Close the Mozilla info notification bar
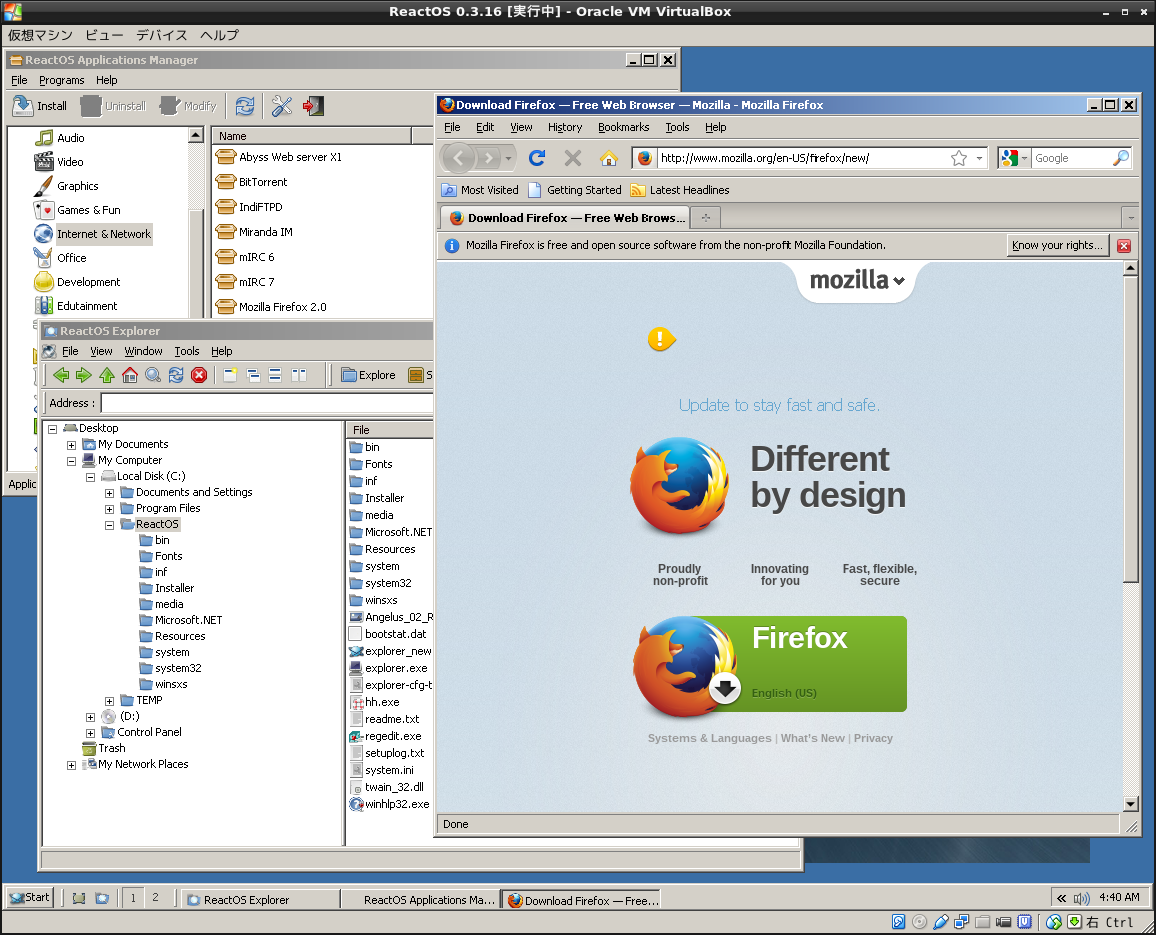Image resolution: width=1156 pixels, height=935 pixels. point(1124,246)
